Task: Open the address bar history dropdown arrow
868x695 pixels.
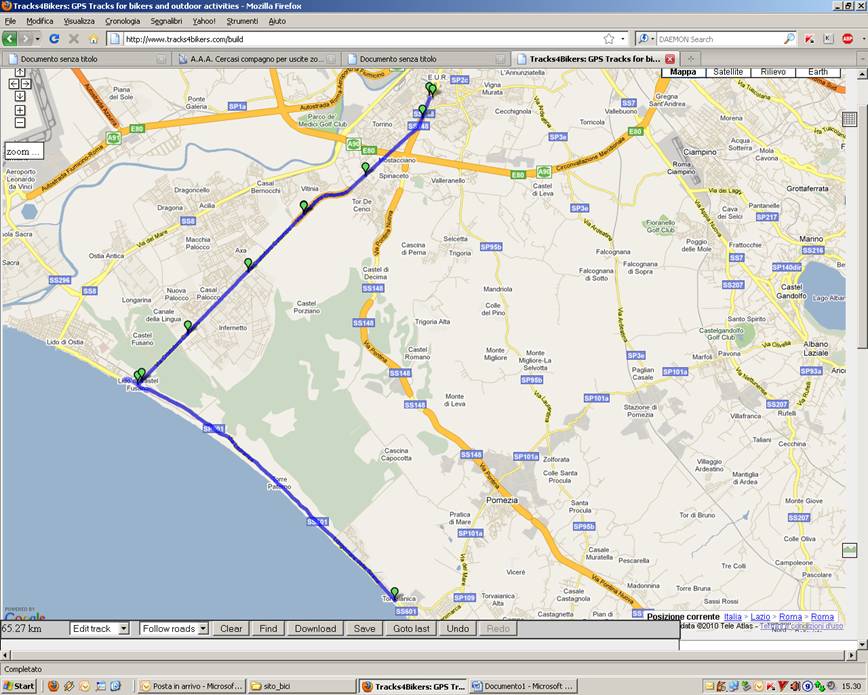Action: pos(623,39)
